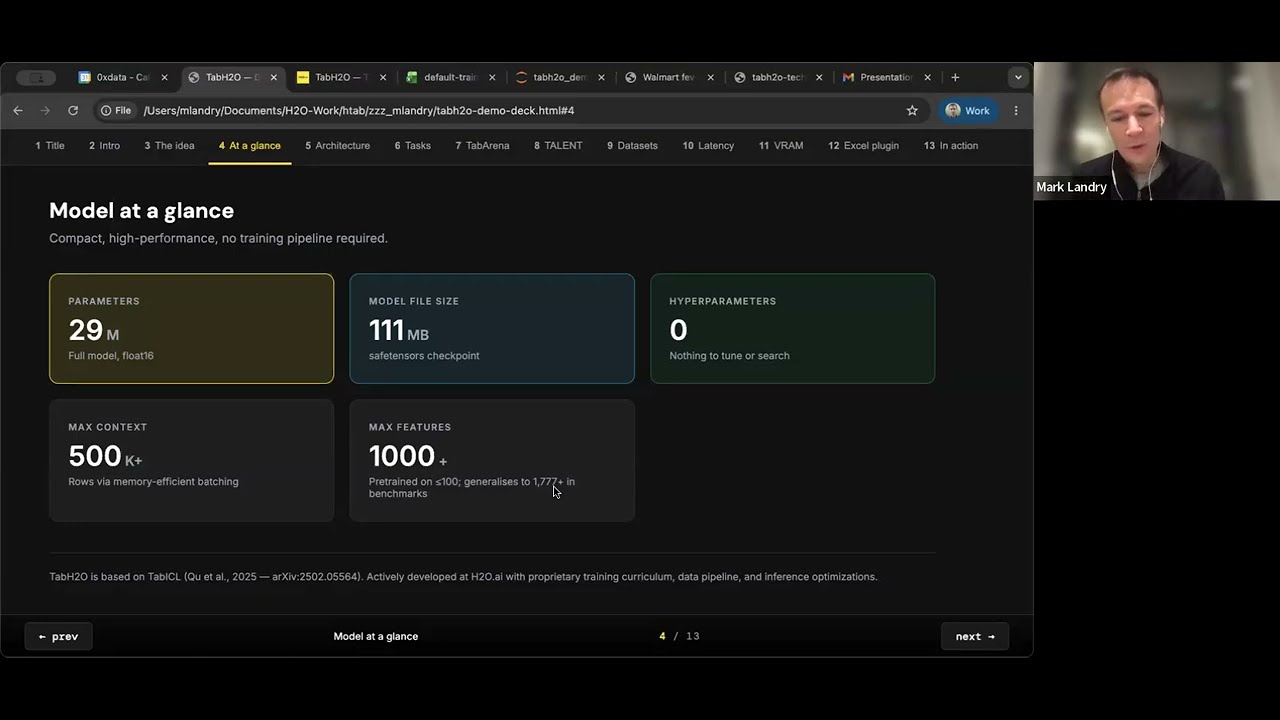Click 'Rows via memory-efficient batching' caption
This screenshot has height=720, width=1280.
pos(153,481)
